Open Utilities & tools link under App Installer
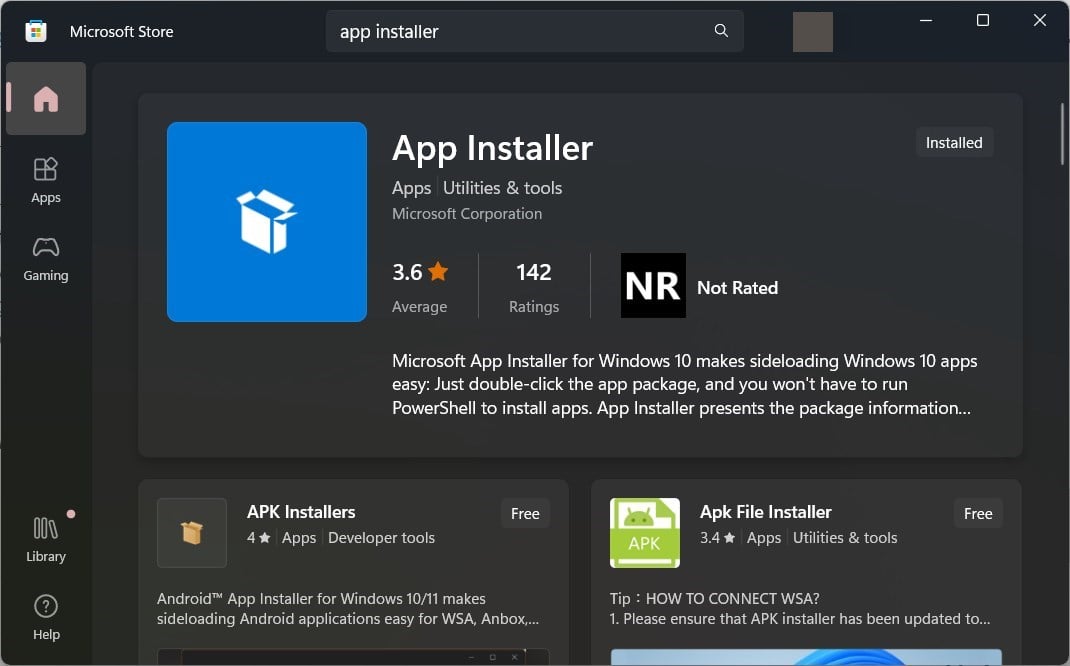 pyautogui.click(x=502, y=188)
